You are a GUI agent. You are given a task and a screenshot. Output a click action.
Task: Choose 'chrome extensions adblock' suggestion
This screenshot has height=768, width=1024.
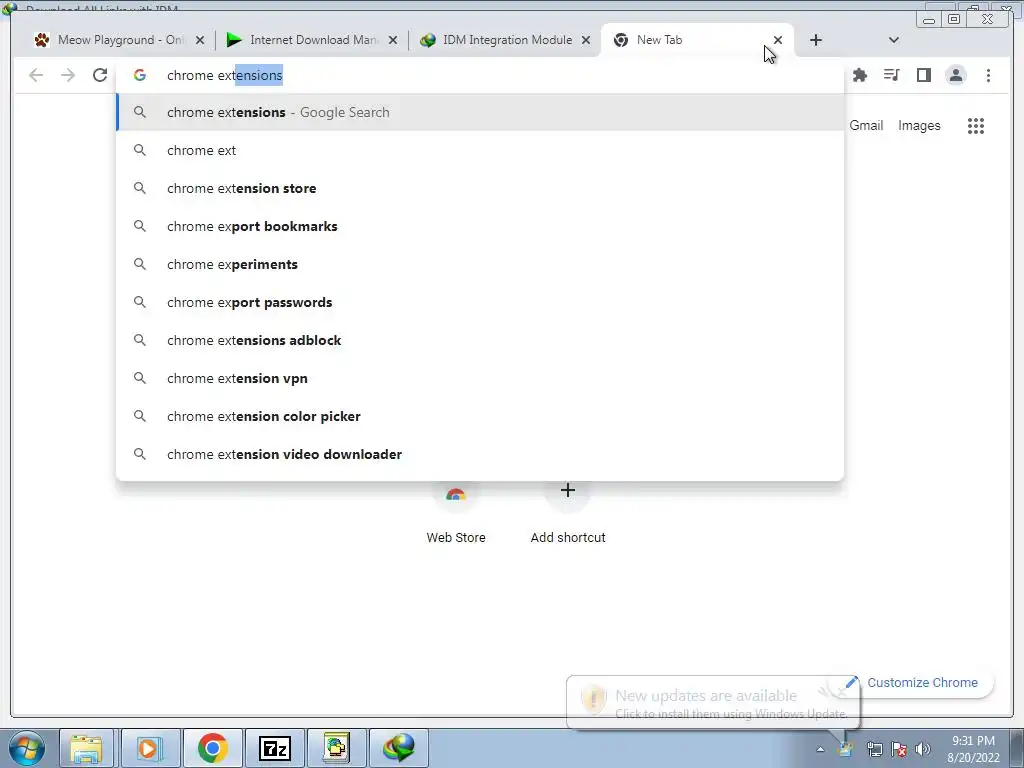tap(480, 340)
